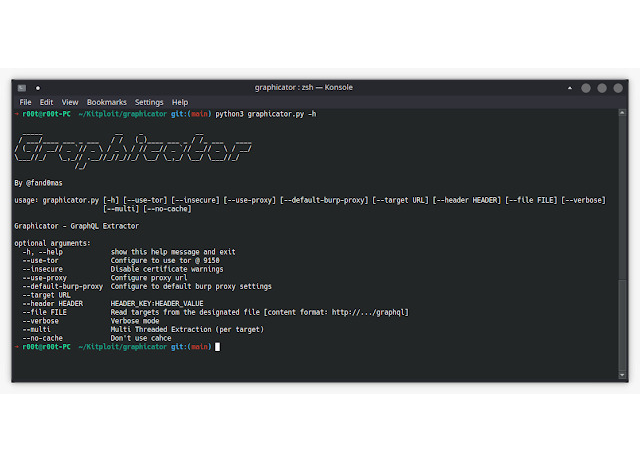The image size is (640, 462).
Task: Click the scrollbar track above the thumb
Action: [x=622, y=198]
